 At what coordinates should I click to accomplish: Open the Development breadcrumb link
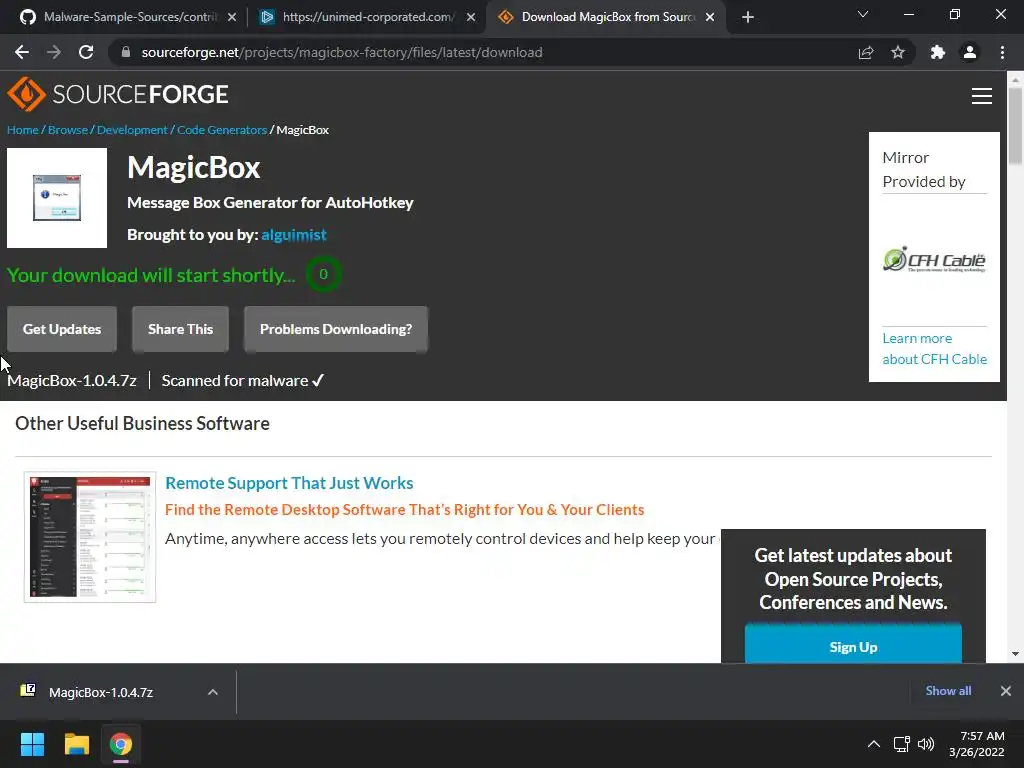(x=132, y=130)
